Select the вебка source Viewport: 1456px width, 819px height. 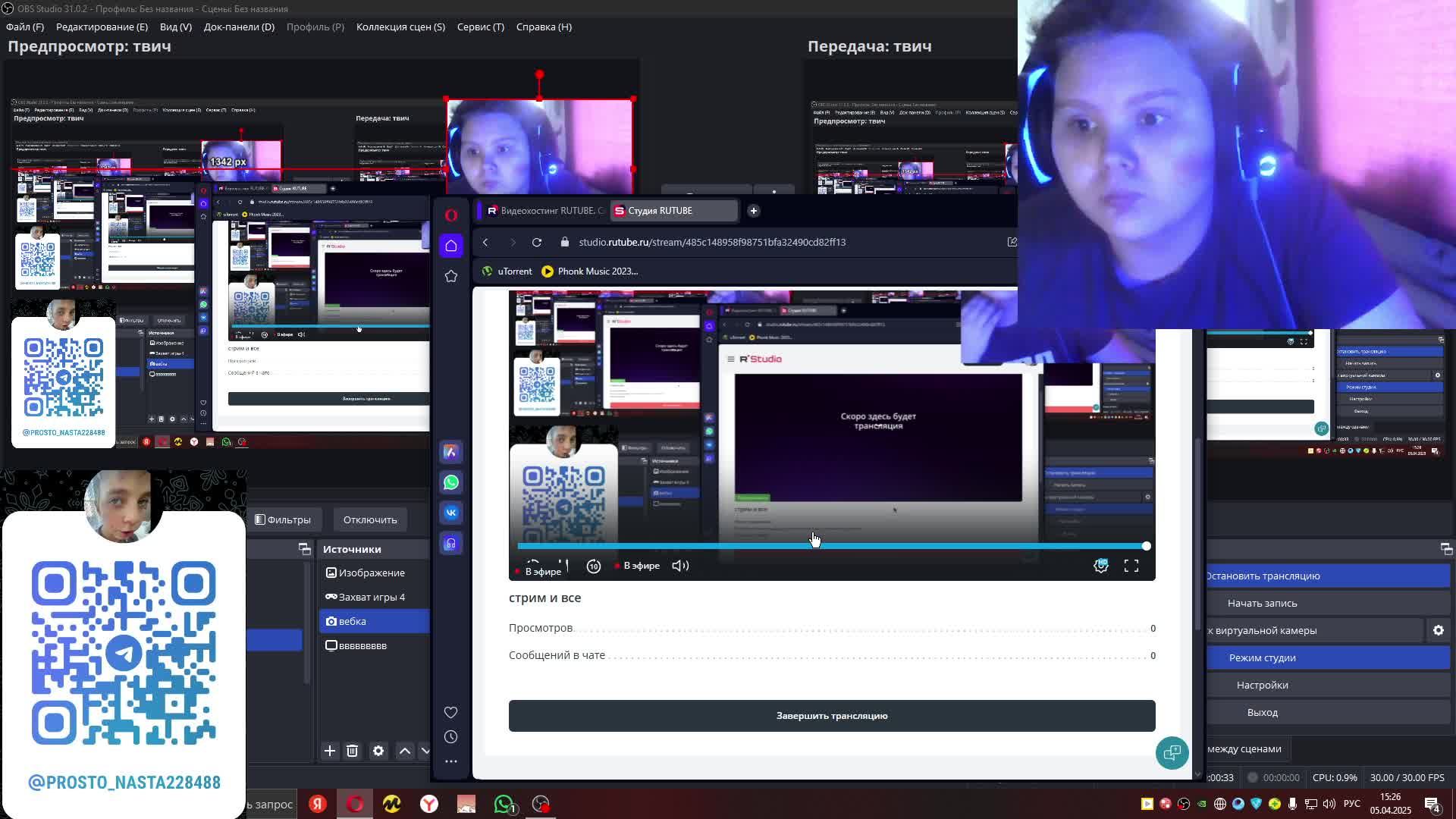coord(375,621)
